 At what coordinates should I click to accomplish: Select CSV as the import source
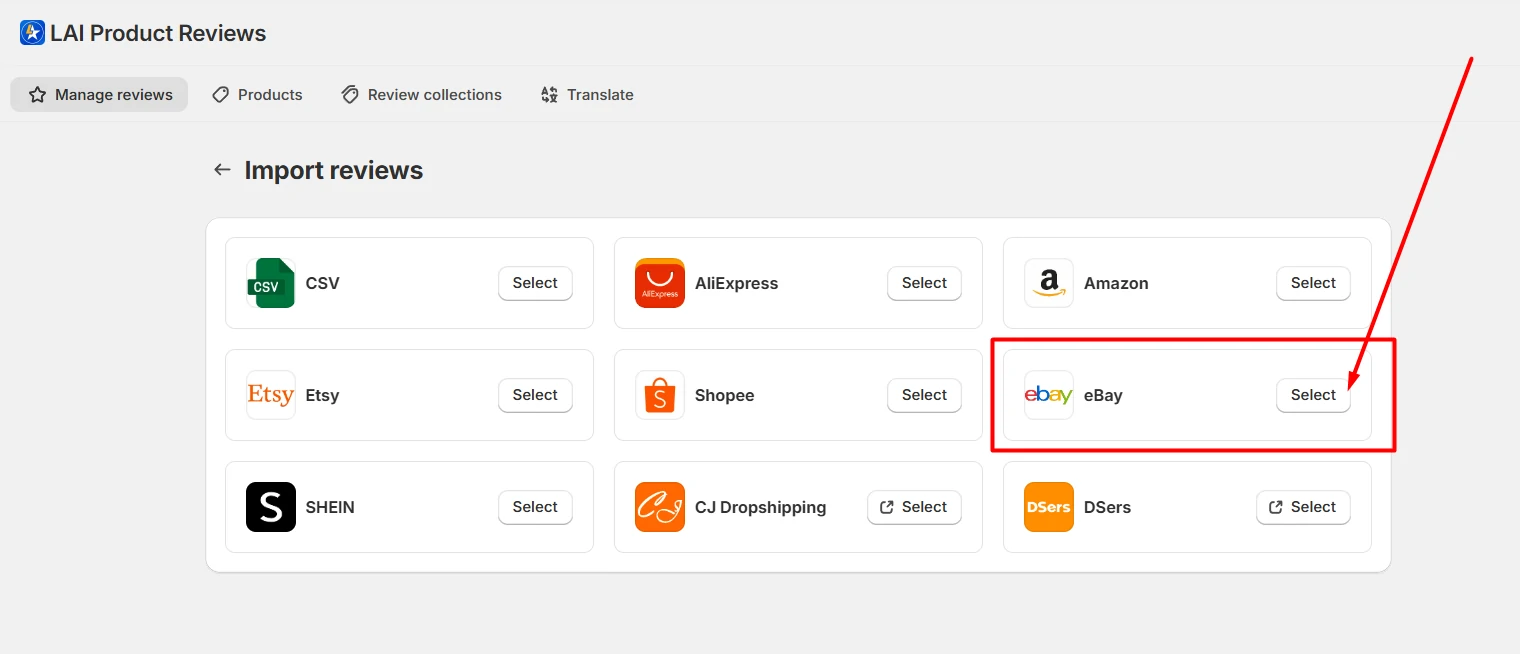(535, 283)
